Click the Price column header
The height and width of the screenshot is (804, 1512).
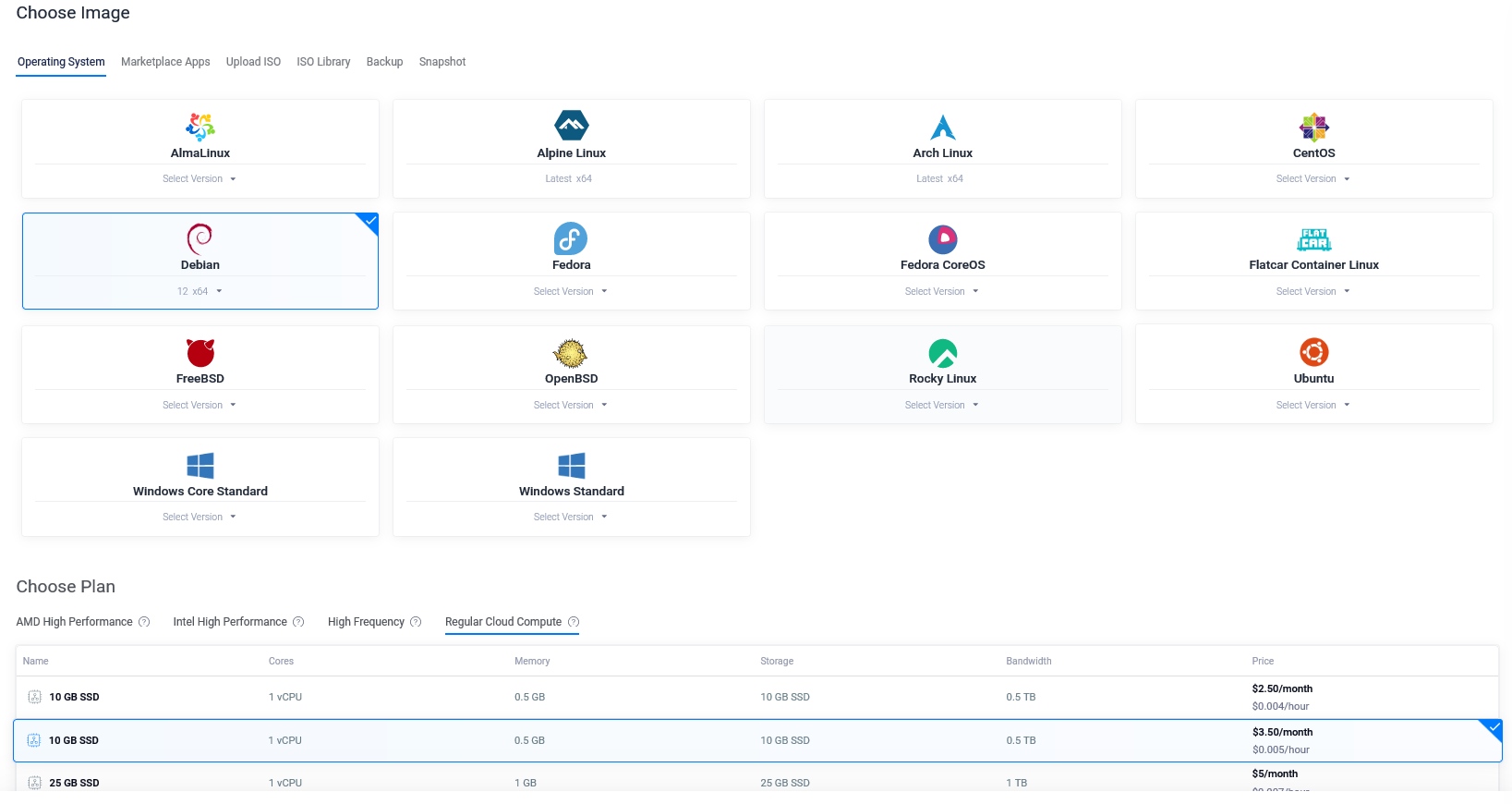(x=1263, y=662)
